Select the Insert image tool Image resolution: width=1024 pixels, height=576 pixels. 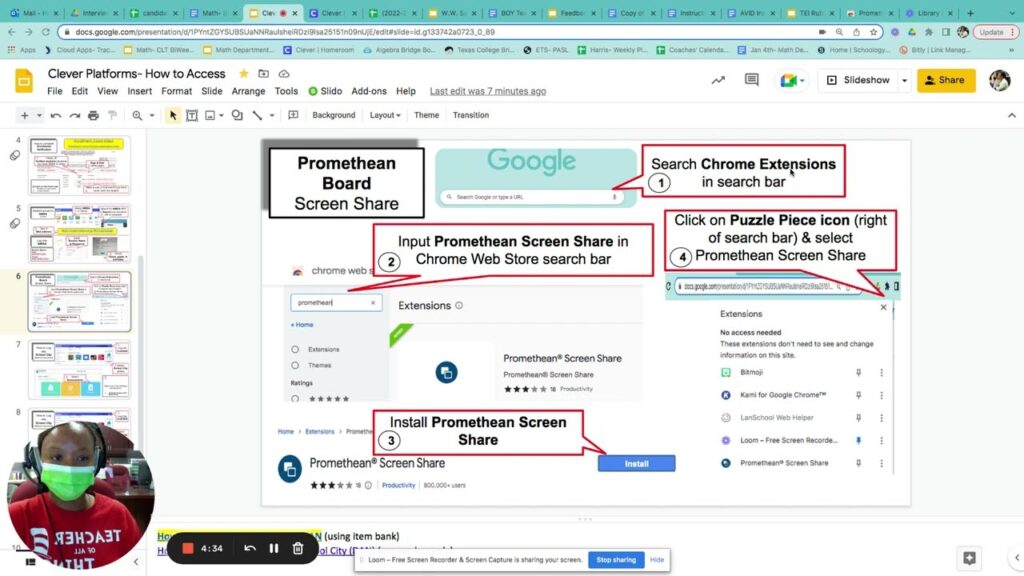210,116
